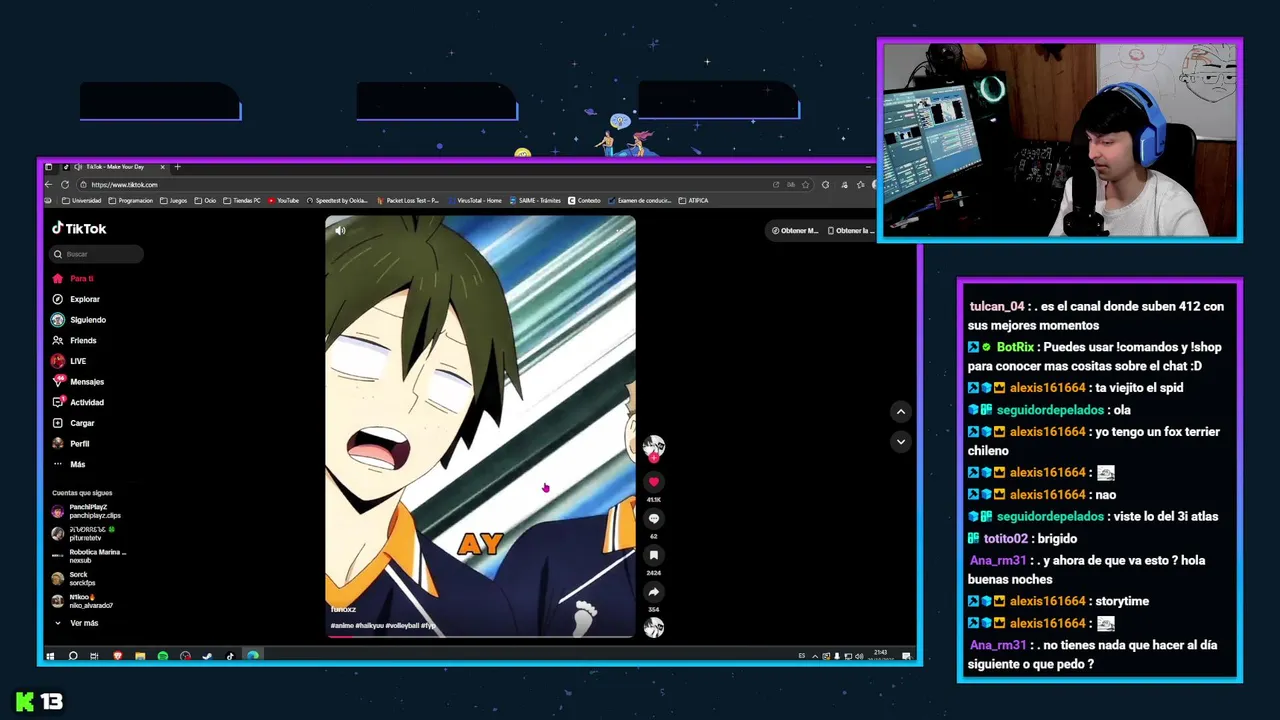1280x720 pixels.
Task: Open the ATIPICA bookmarks folder
Action: click(693, 201)
